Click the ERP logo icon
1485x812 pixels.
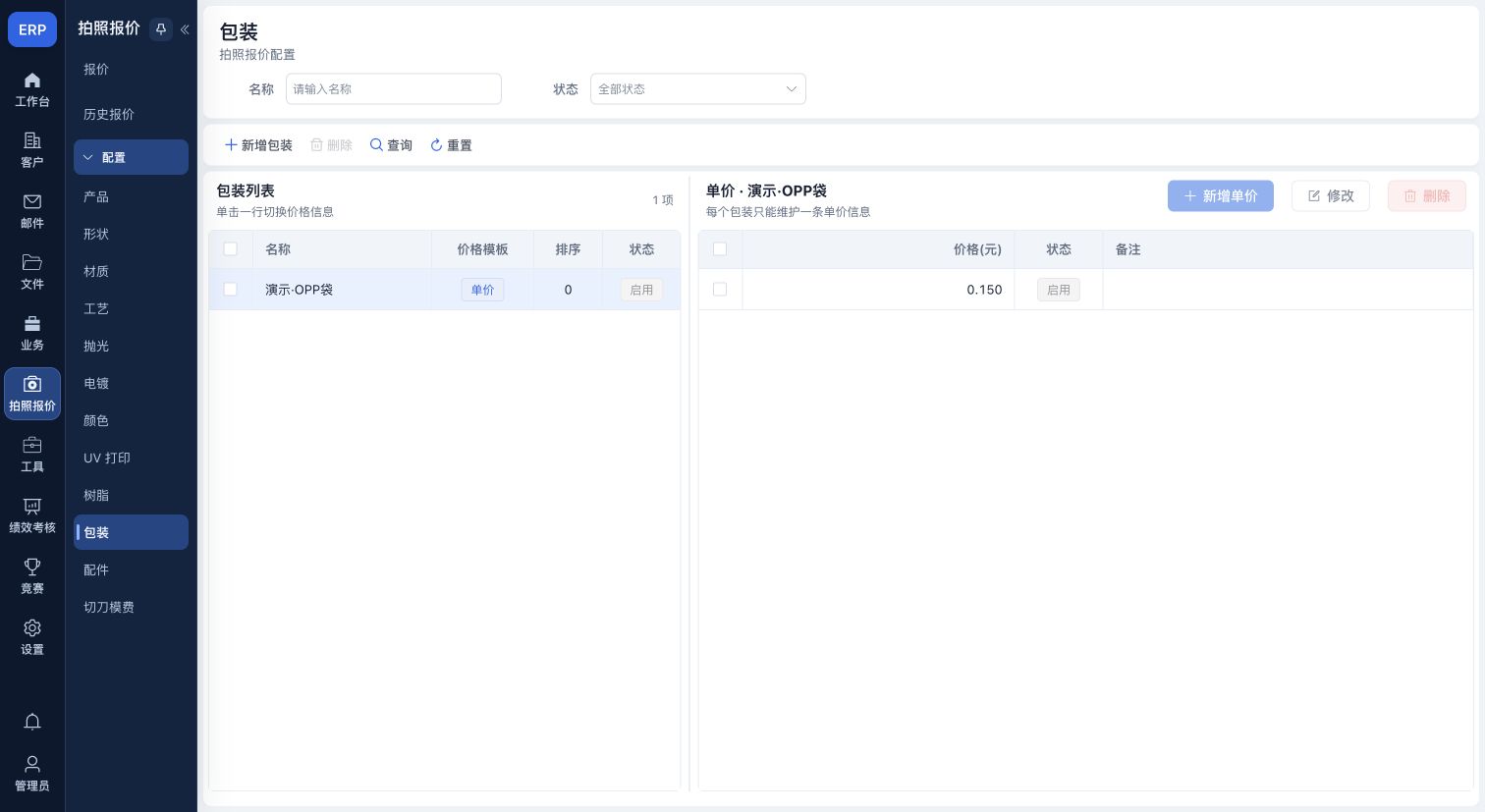pos(32,29)
